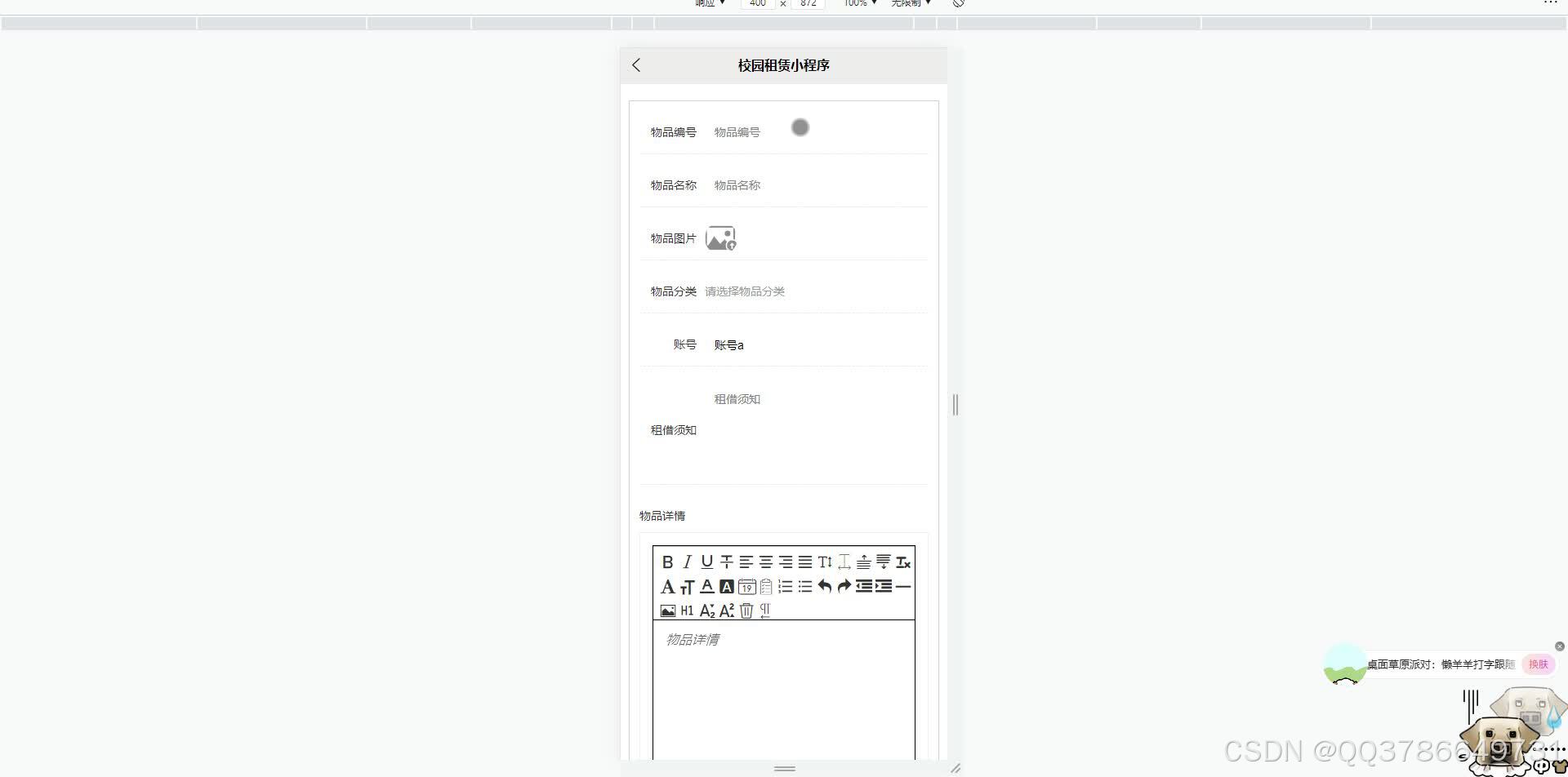Click the ordered list icon
Image resolution: width=1568 pixels, height=777 pixels.
pyautogui.click(x=786, y=586)
